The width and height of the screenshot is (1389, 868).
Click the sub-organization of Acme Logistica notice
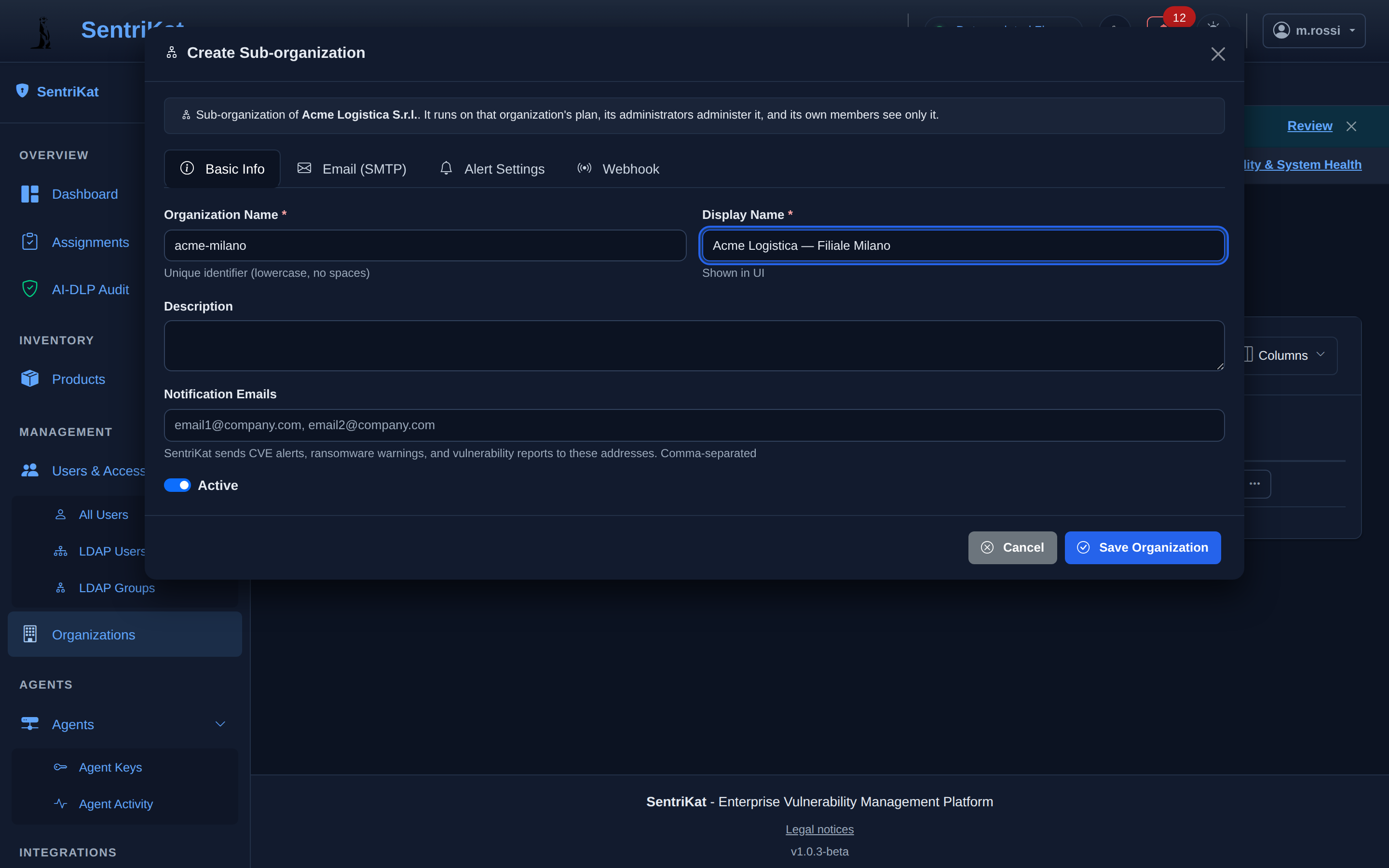694,115
